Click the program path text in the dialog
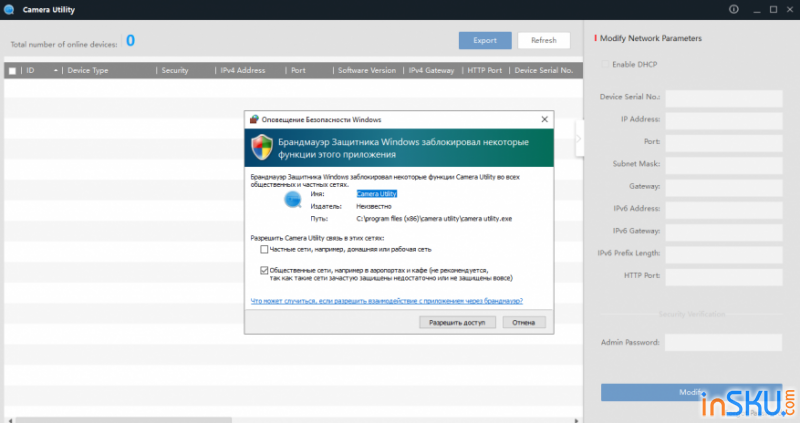800x423 pixels. 434,218
